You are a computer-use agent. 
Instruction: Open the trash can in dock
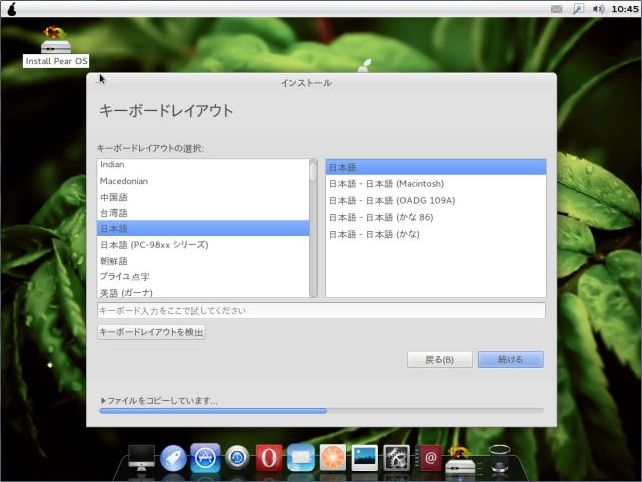(500, 458)
